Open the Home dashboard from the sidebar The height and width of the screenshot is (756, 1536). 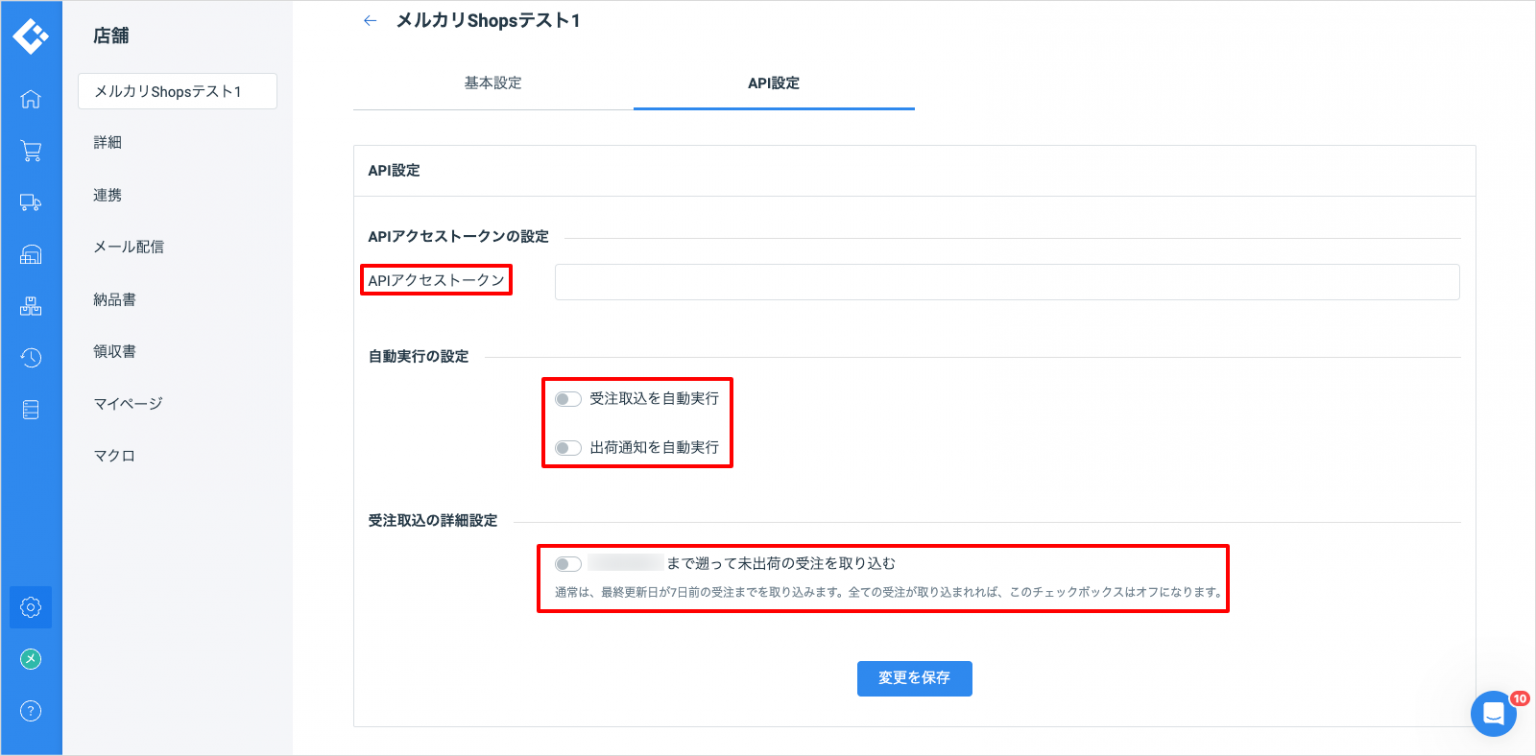(x=31, y=99)
